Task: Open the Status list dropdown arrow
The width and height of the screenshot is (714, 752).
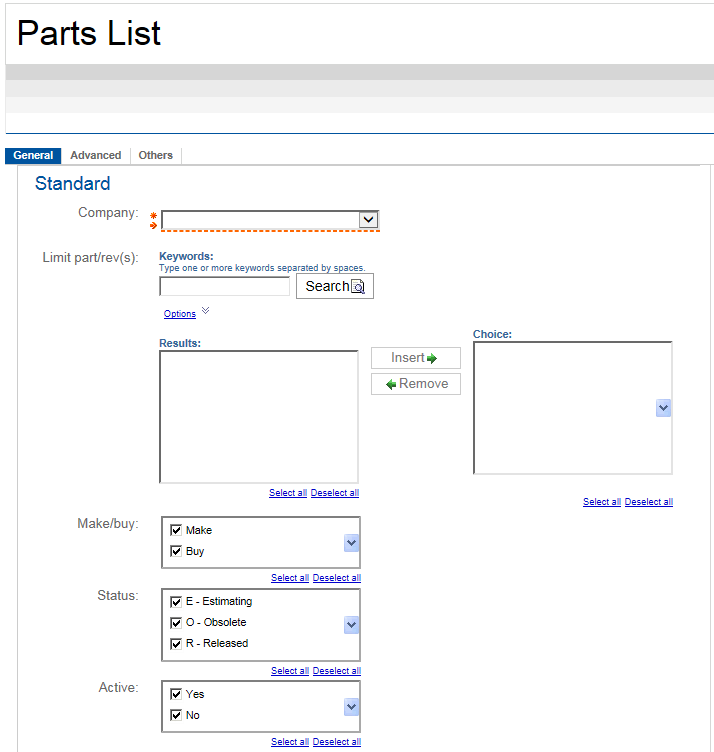Action: (x=351, y=624)
